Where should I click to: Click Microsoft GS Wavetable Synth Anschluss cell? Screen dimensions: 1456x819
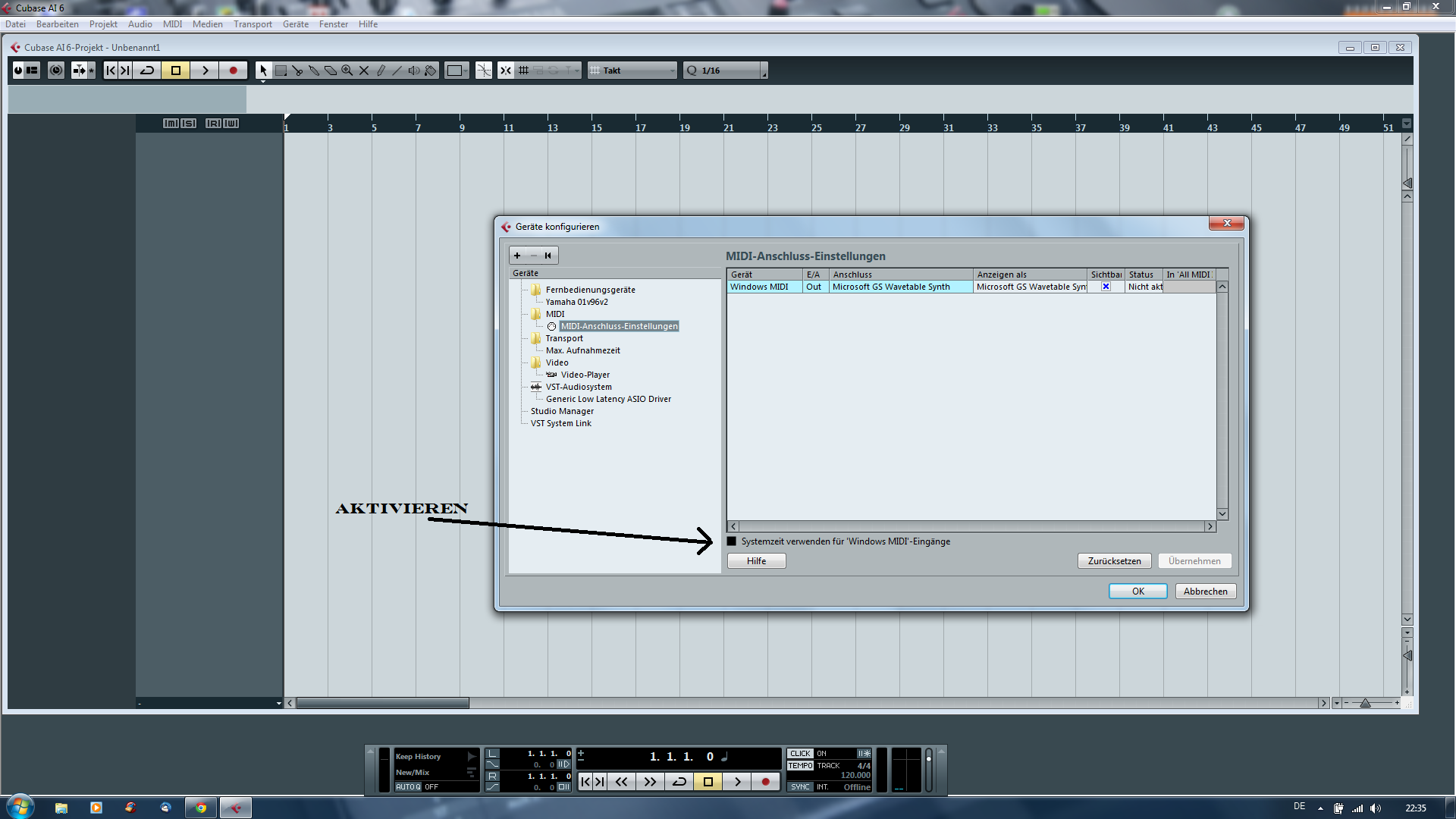pyautogui.click(x=901, y=287)
